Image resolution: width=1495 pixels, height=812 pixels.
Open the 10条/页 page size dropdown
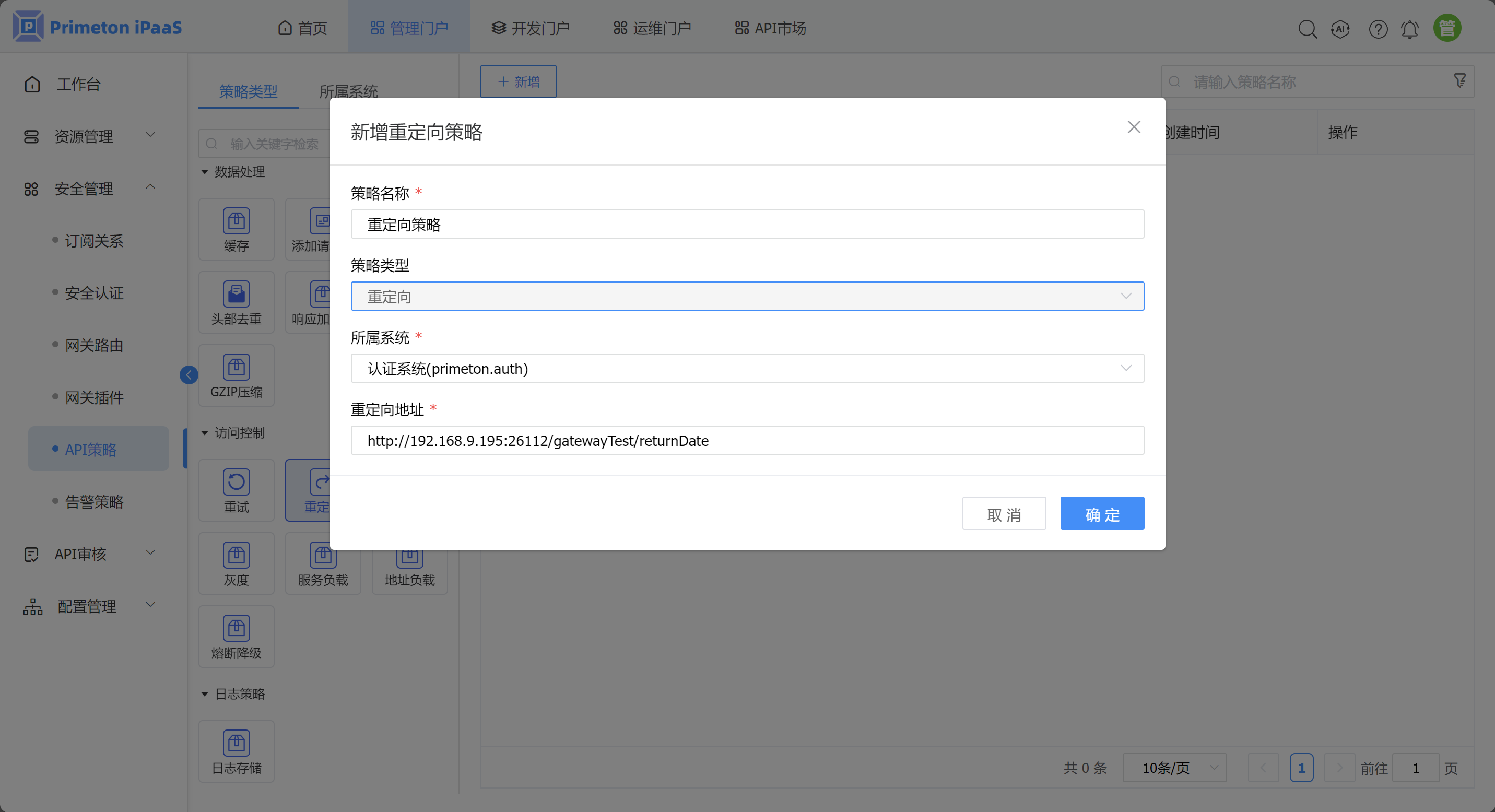(1174, 768)
